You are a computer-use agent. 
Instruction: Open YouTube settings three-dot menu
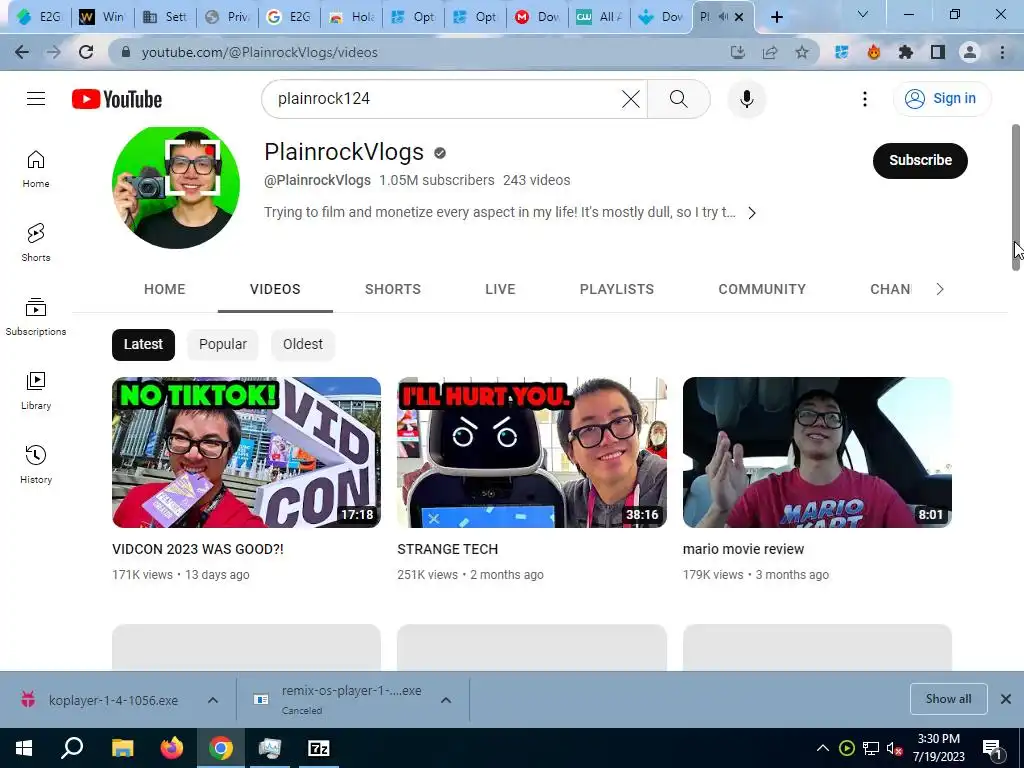pos(865,99)
